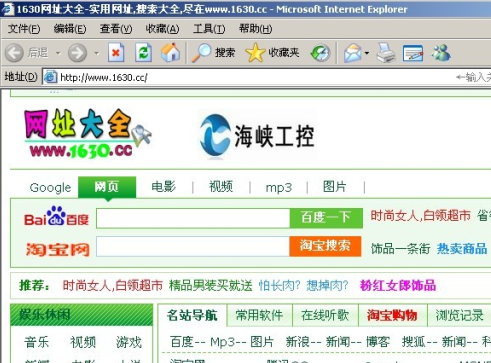Open the Search magnifier toolbar button
This screenshot has height=363, width=491.
[213, 53]
